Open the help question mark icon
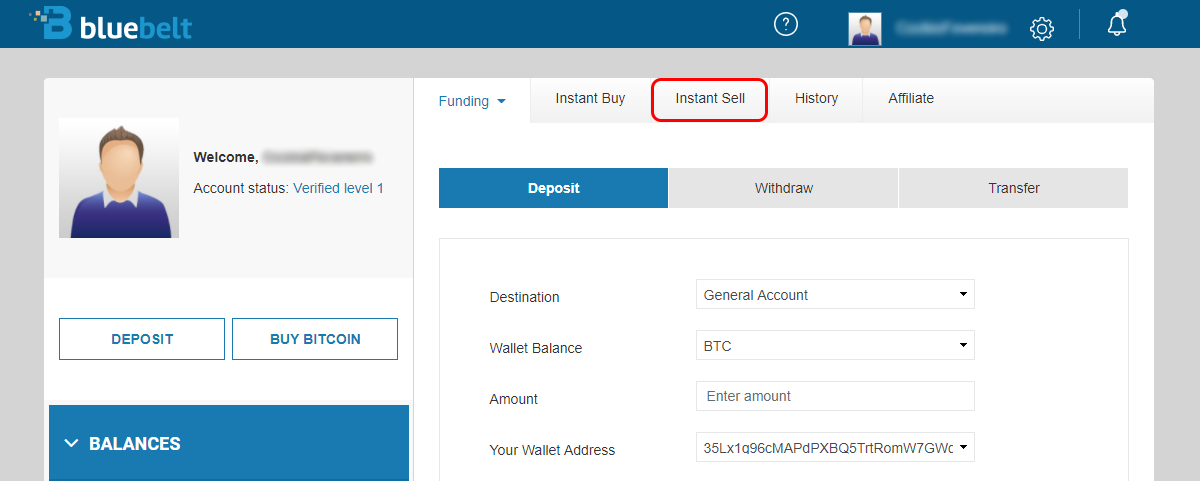 [786, 25]
